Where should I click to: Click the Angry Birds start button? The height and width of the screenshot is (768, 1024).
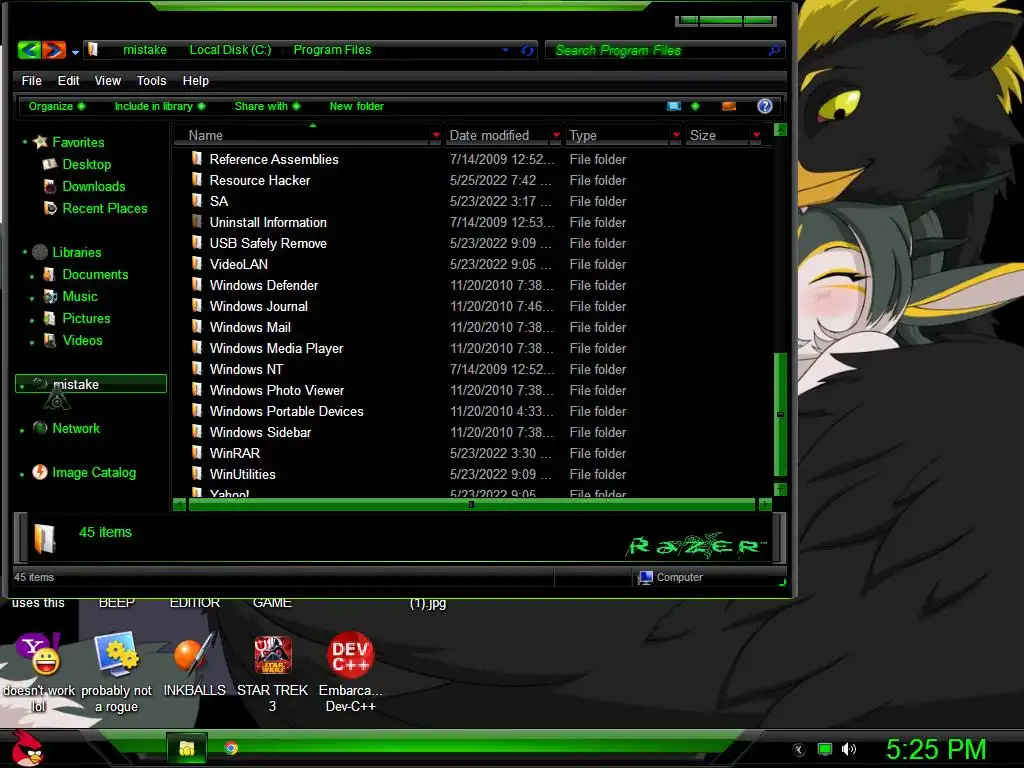coord(28,748)
